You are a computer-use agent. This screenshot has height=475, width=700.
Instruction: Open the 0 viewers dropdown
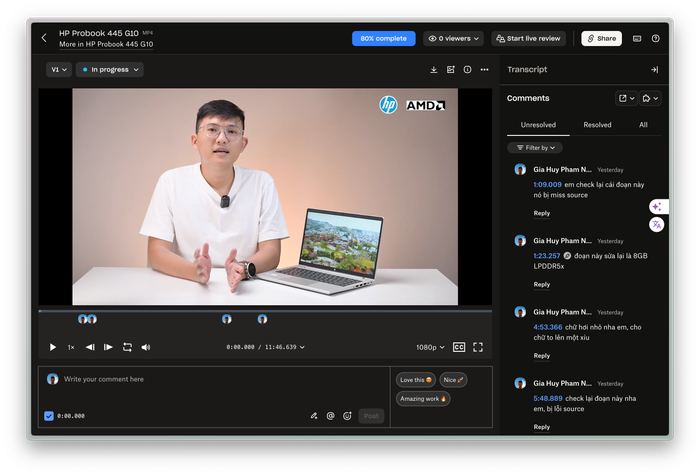click(453, 38)
